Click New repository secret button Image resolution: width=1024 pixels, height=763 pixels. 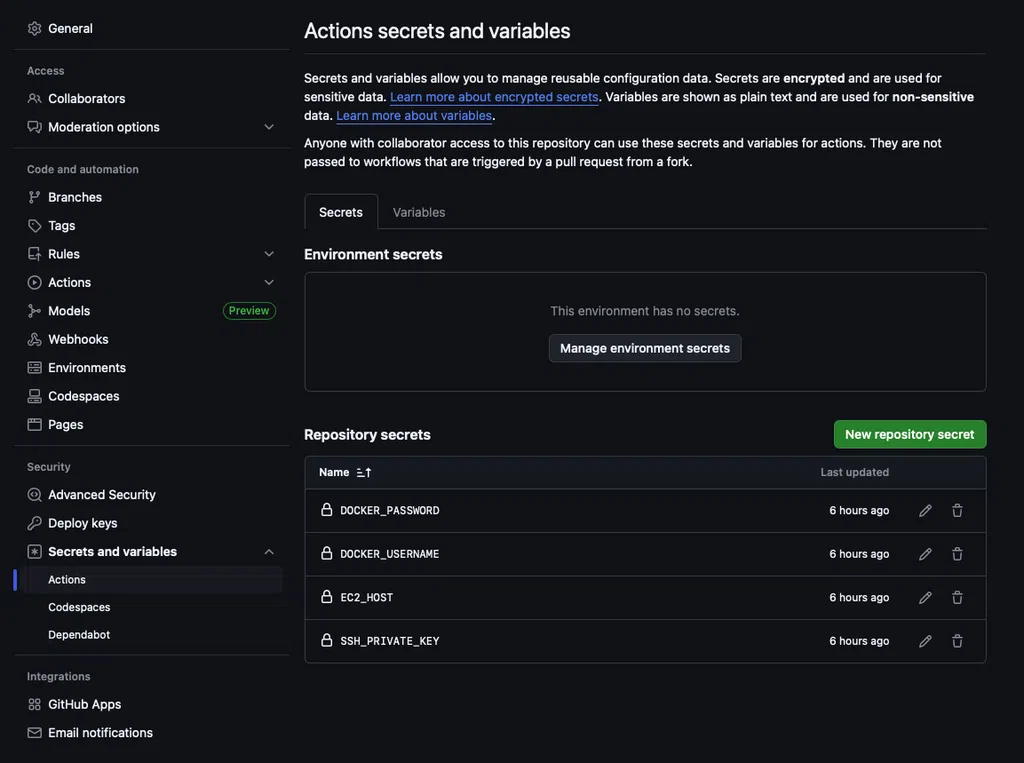(x=910, y=434)
